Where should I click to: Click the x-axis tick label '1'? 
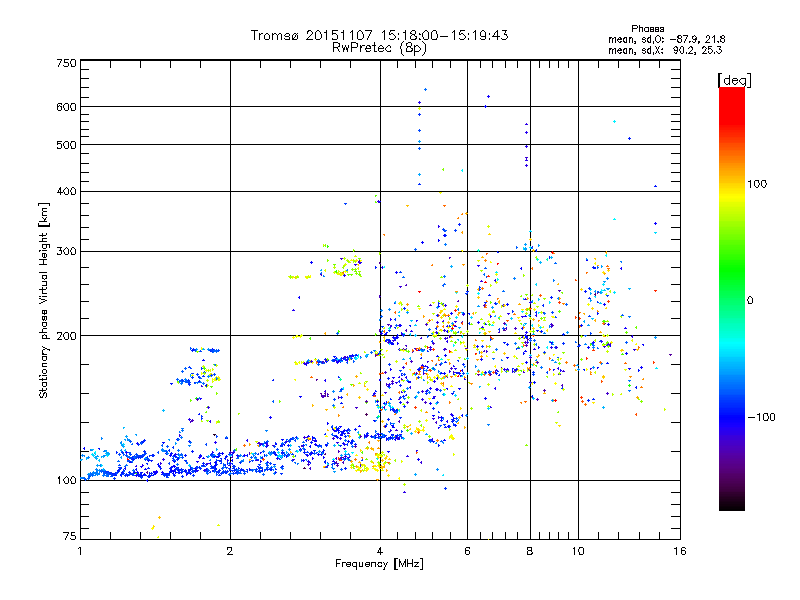[x=80, y=551]
